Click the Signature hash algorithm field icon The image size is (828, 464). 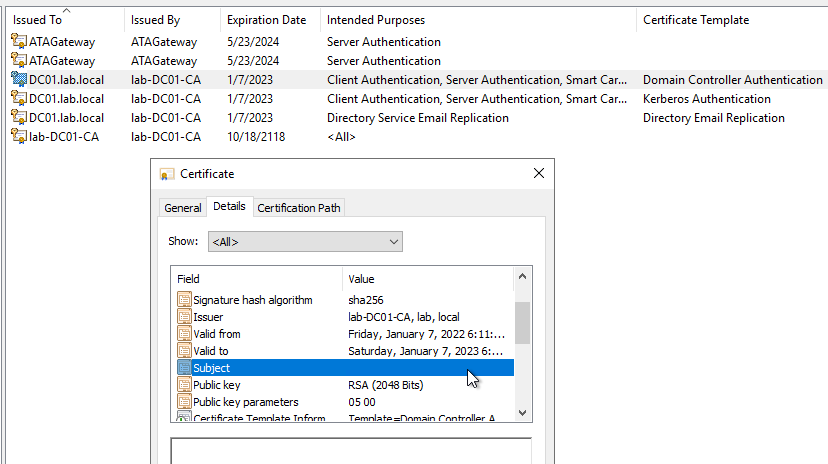point(184,300)
